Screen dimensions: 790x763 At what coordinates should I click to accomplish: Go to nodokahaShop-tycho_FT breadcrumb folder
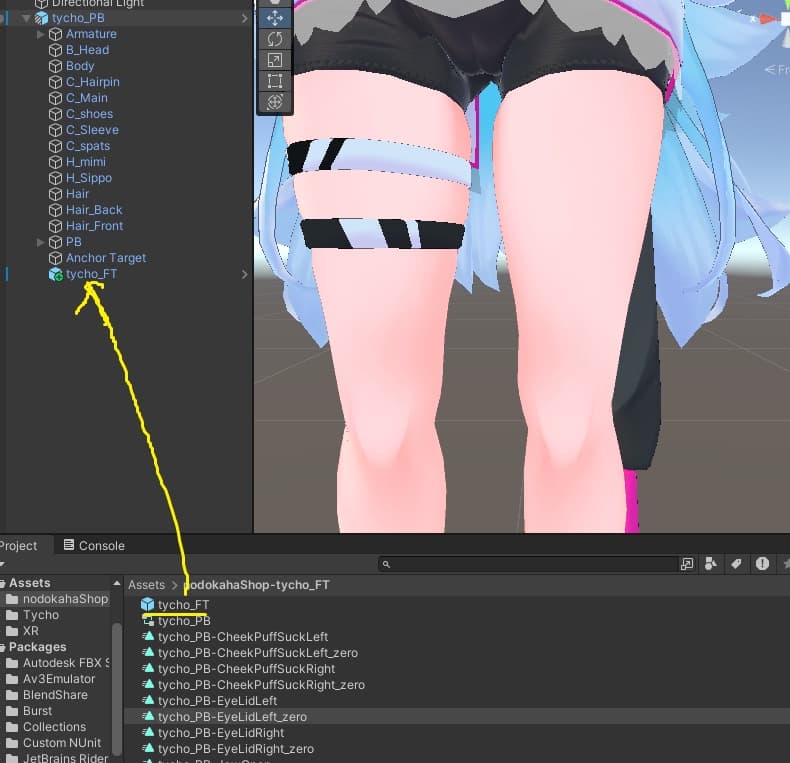[256, 585]
